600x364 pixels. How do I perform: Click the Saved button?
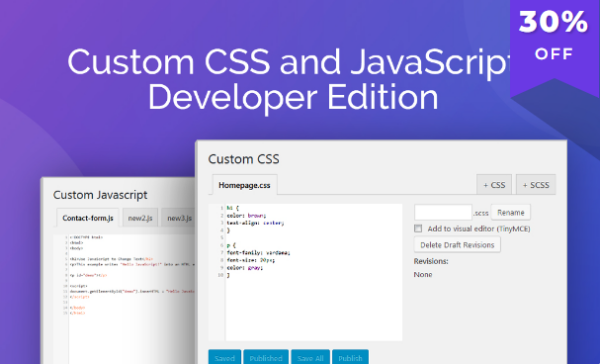[225, 357]
